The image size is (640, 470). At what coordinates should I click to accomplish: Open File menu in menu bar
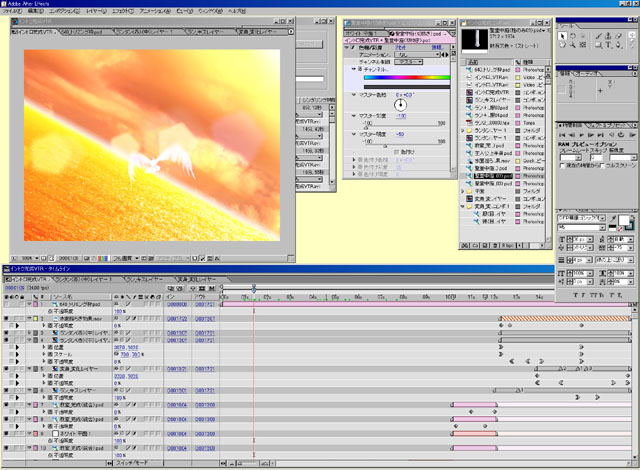[x=12, y=11]
